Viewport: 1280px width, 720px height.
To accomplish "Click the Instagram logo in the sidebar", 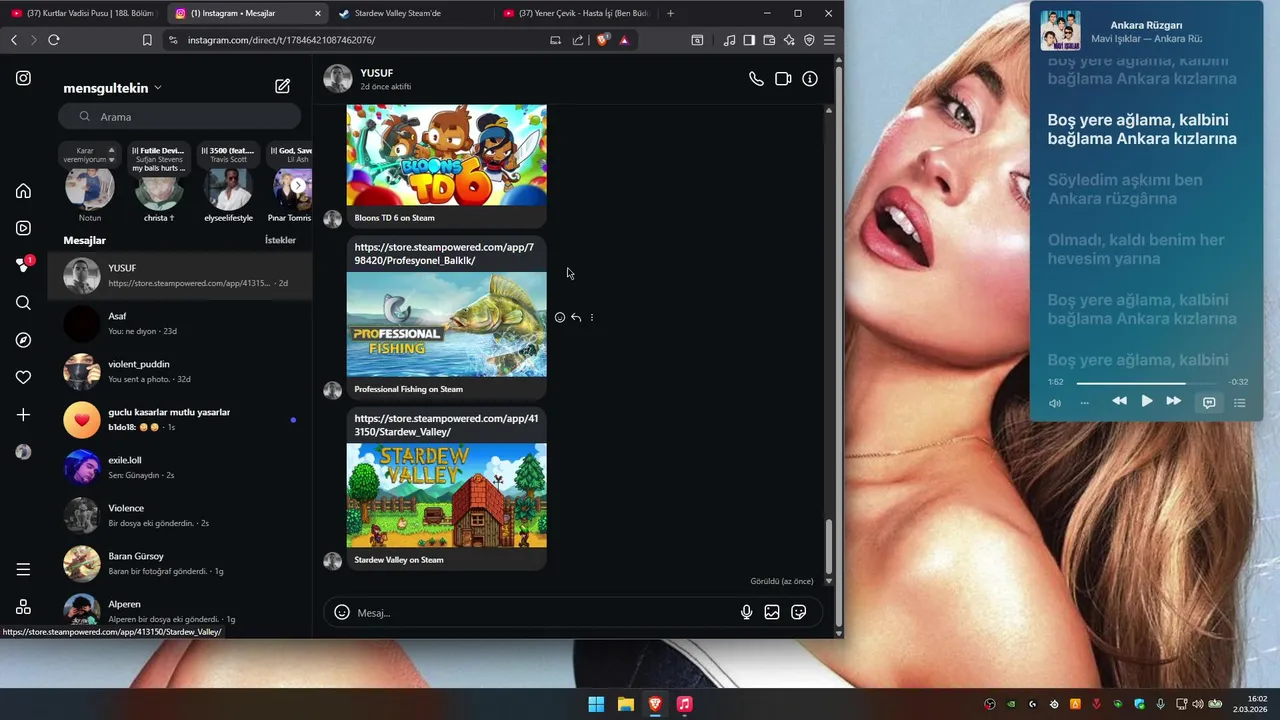I will 23,78.
